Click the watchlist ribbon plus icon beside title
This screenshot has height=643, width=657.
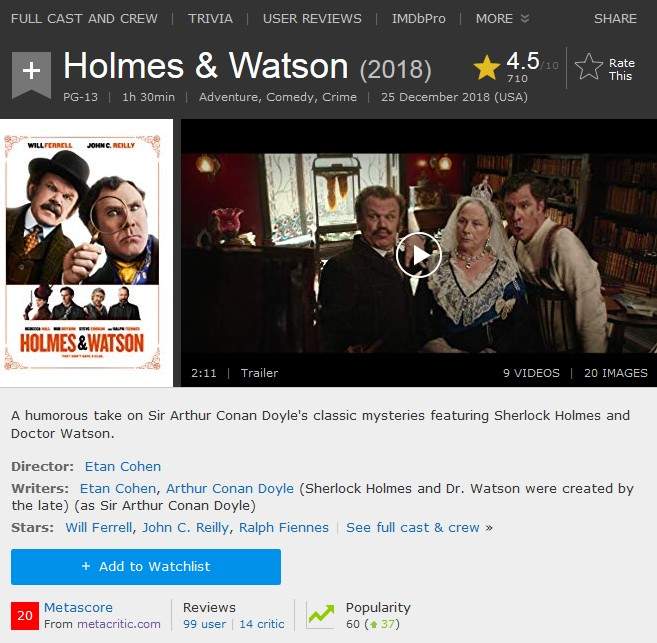[31, 75]
